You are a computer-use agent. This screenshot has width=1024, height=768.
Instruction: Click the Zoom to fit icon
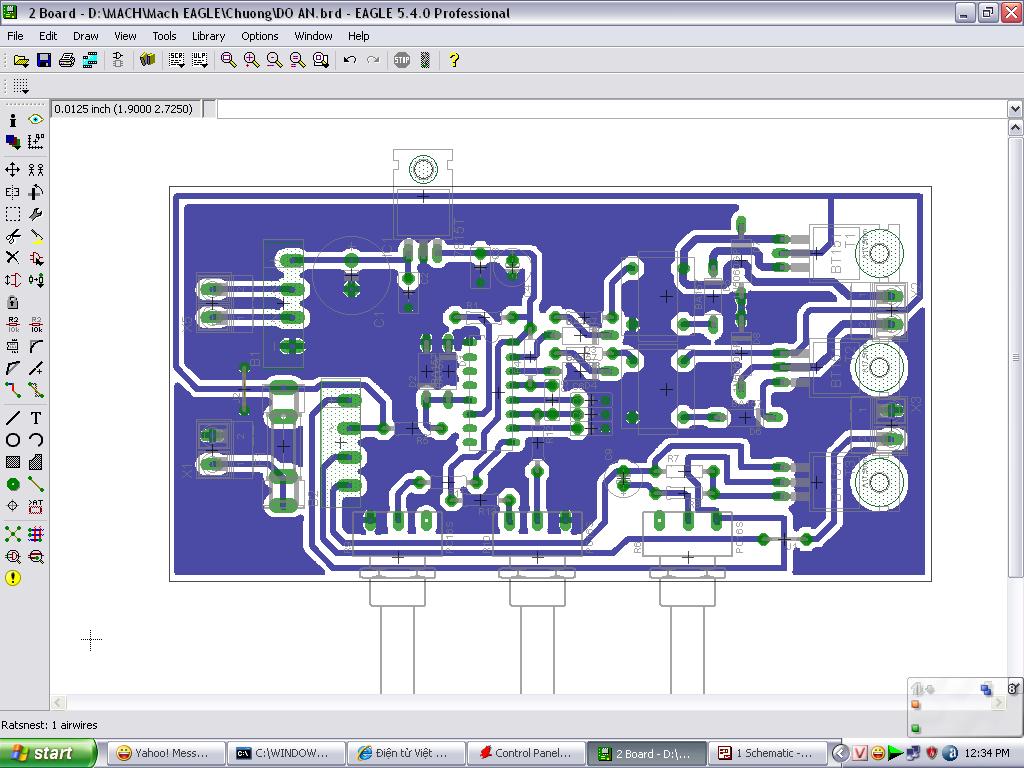click(229, 60)
